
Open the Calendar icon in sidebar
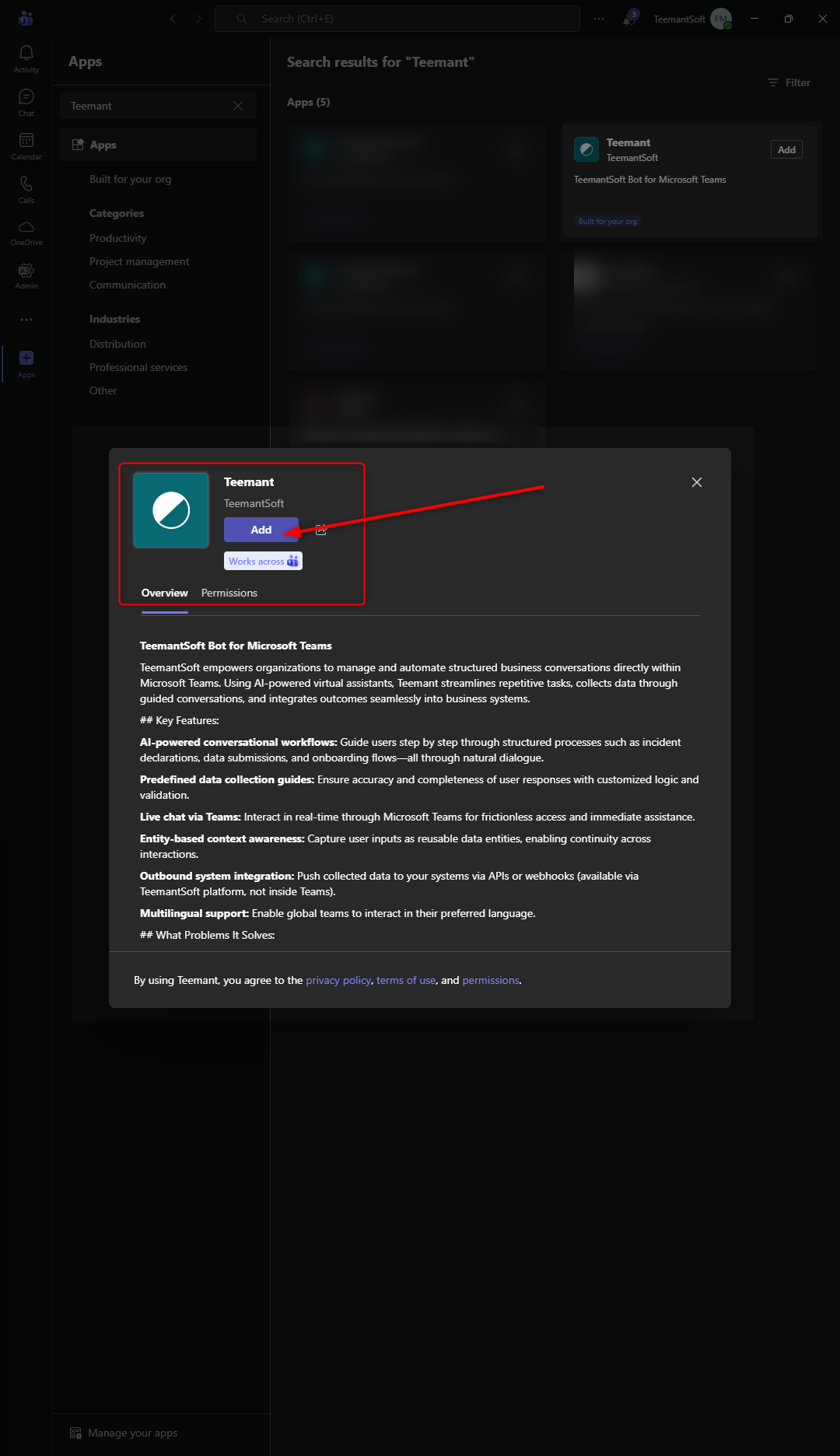tap(26, 145)
